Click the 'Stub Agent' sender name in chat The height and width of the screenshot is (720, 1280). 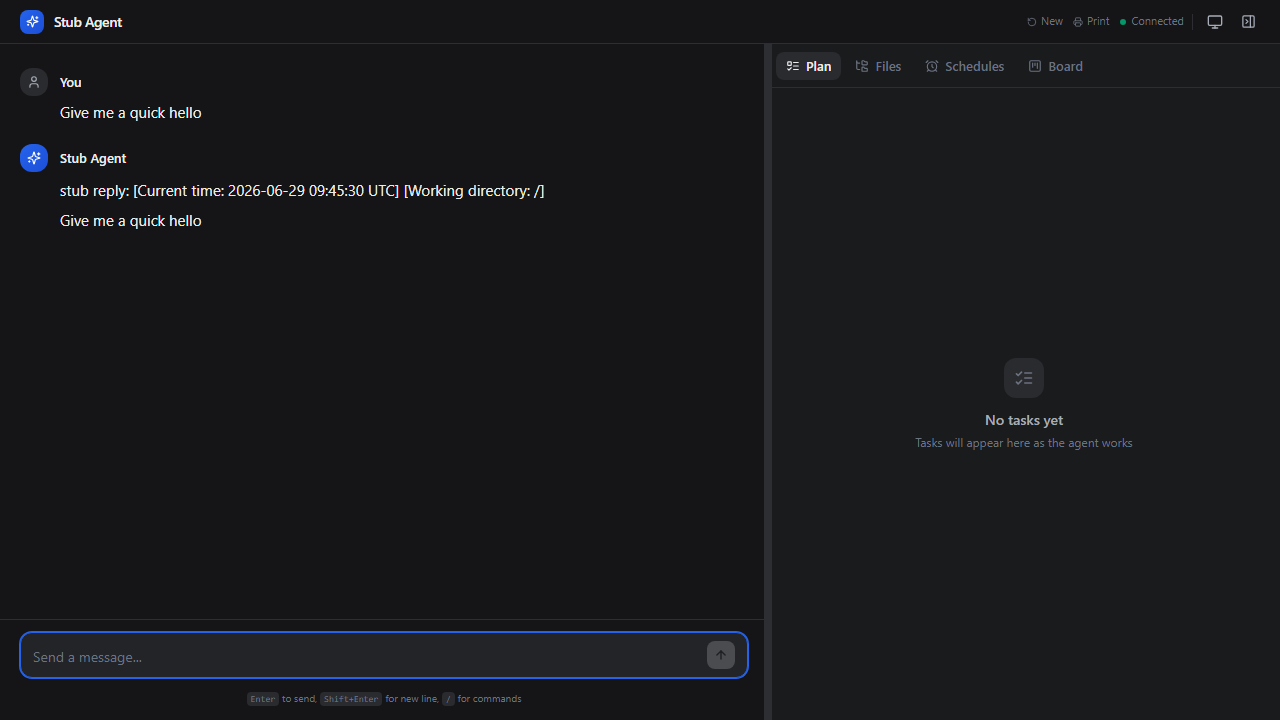(x=93, y=158)
